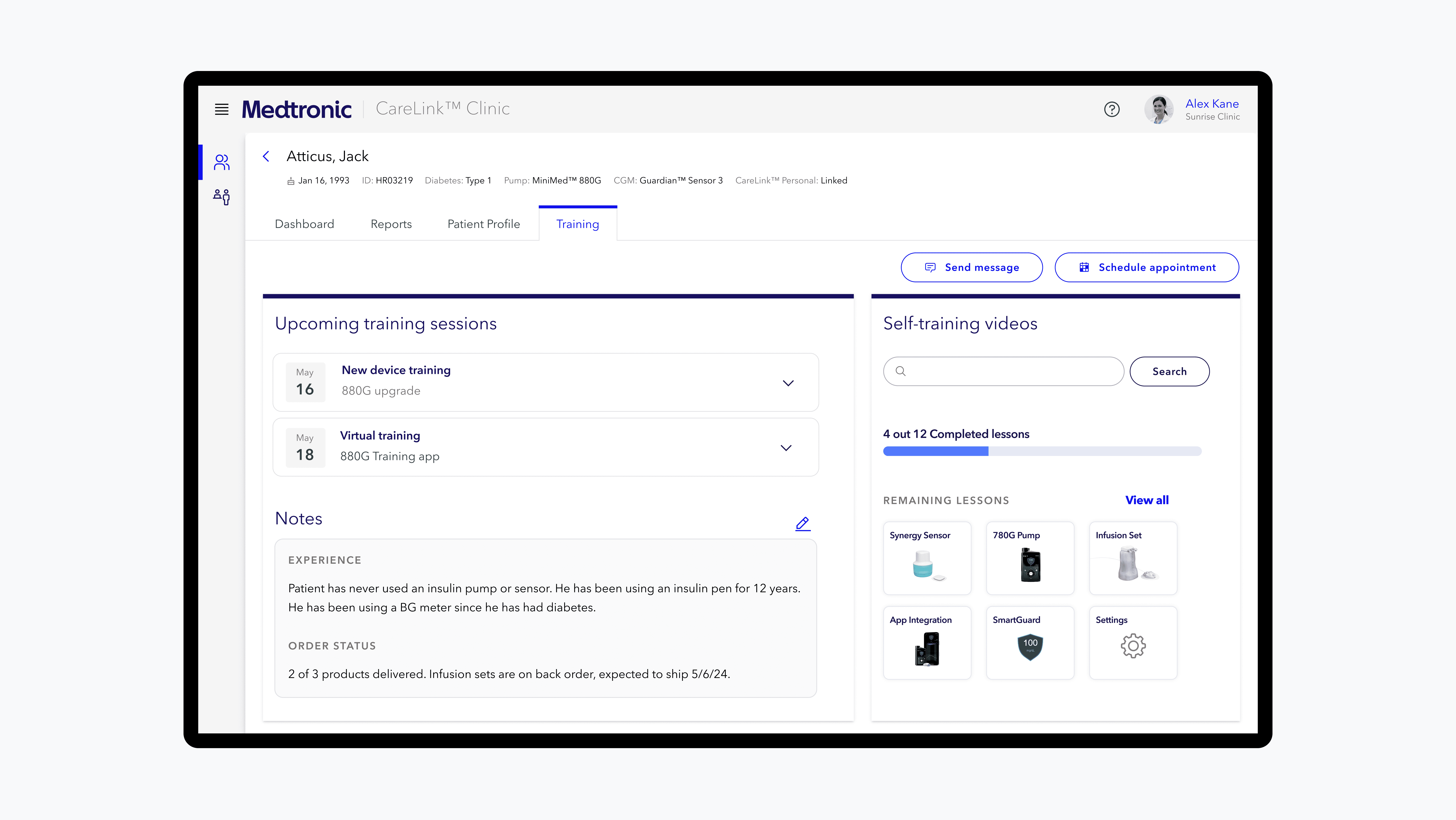Click the Send message button
The height and width of the screenshot is (820, 1456).
[972, 268]
